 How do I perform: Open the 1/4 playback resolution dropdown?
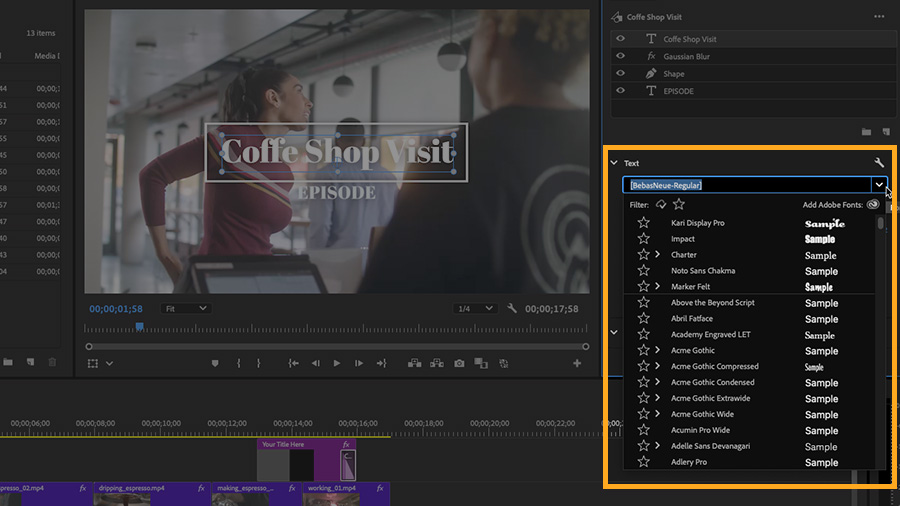point(475,309)
